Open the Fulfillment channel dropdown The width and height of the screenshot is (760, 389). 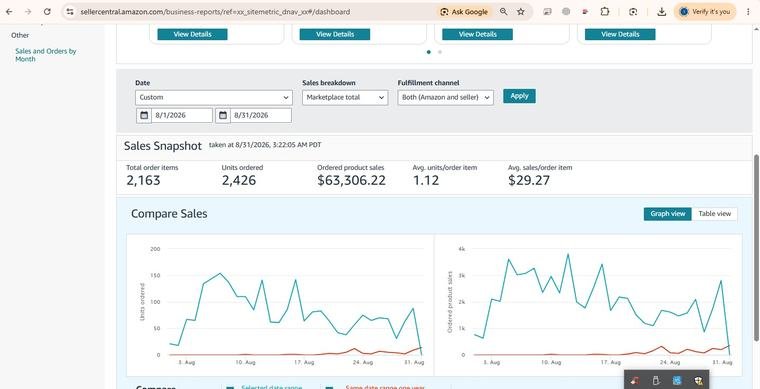coord(445,97)
